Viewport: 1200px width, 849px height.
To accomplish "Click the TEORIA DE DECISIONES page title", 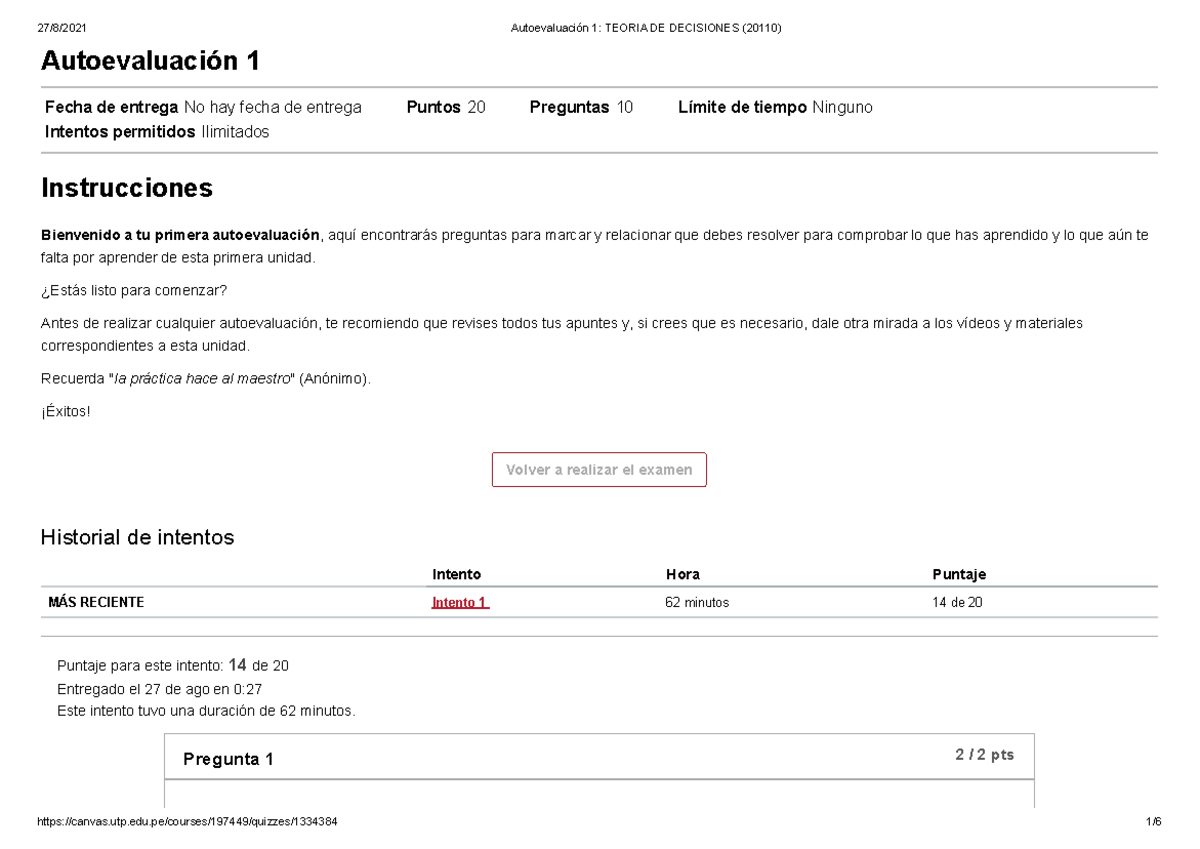I will click(x=645, y=28).
